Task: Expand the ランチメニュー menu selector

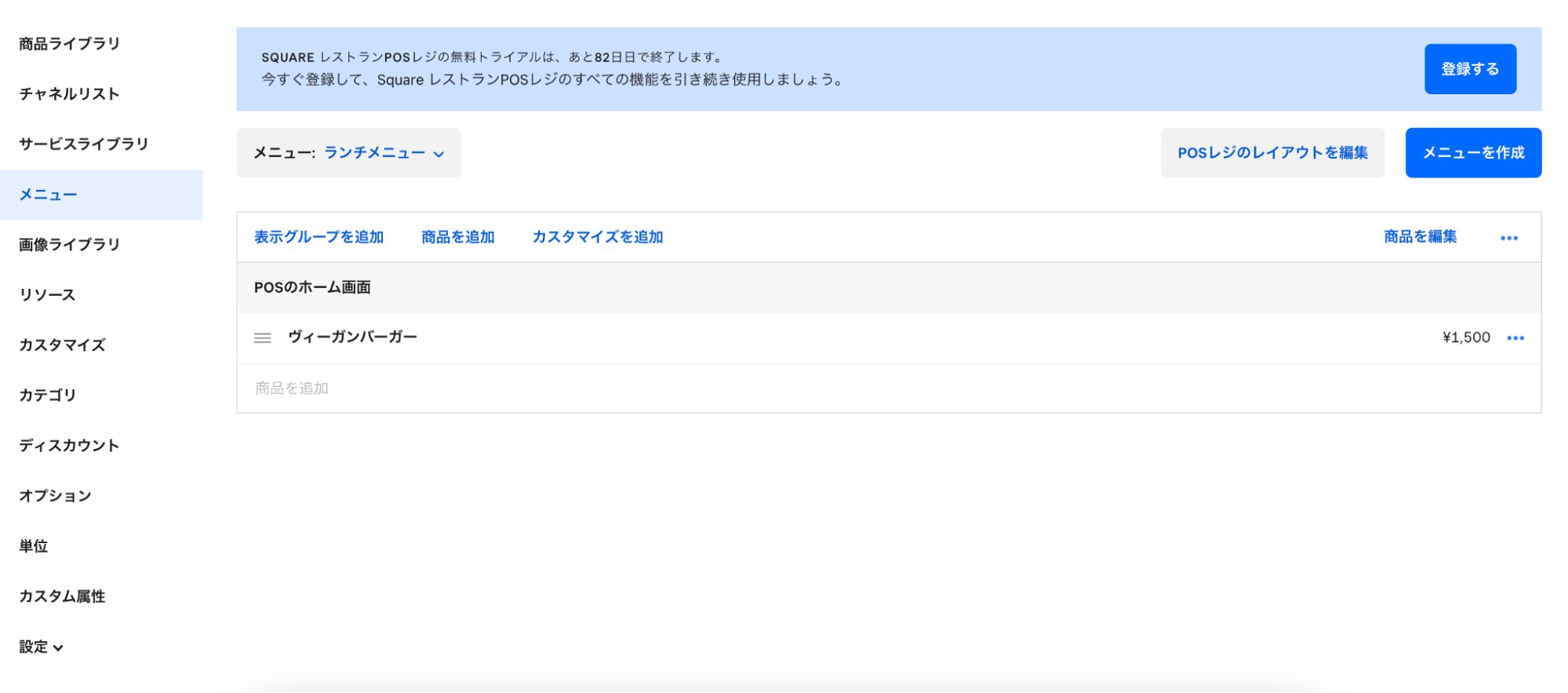Action: [x=348, y=152]
